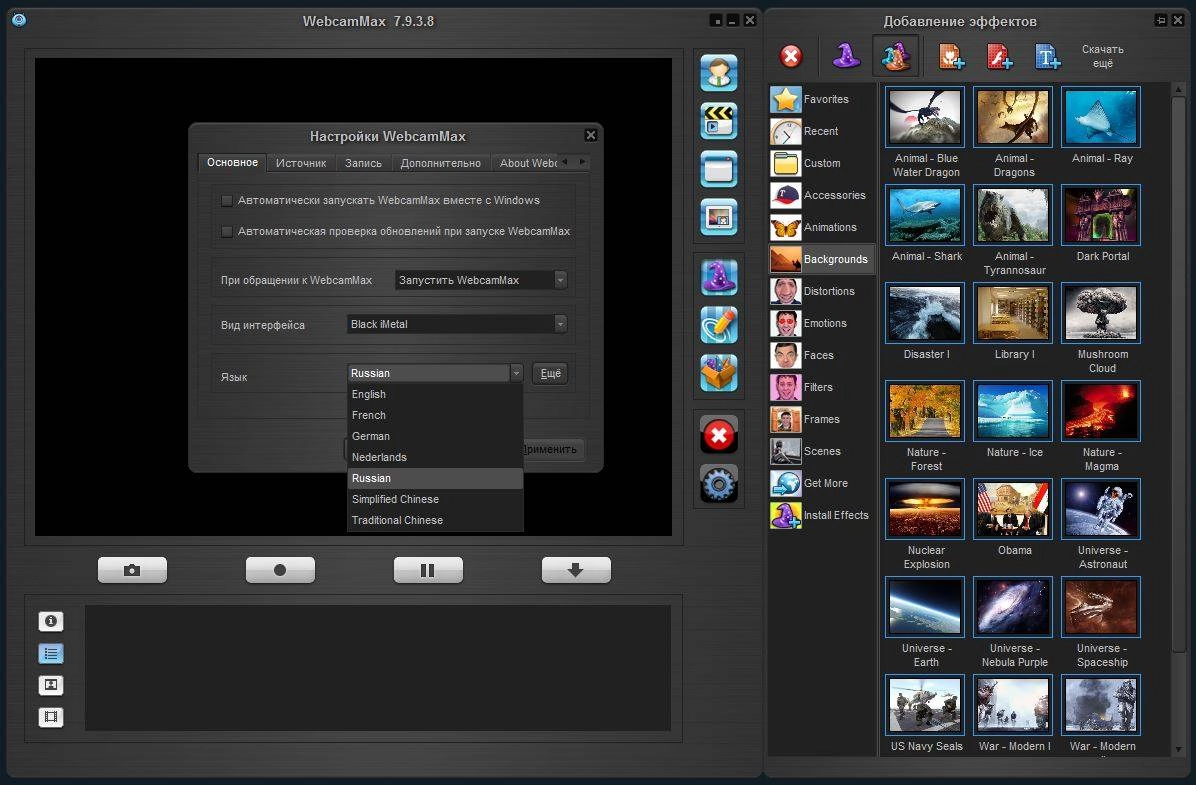Open Accessories effects category

[822, 195]
